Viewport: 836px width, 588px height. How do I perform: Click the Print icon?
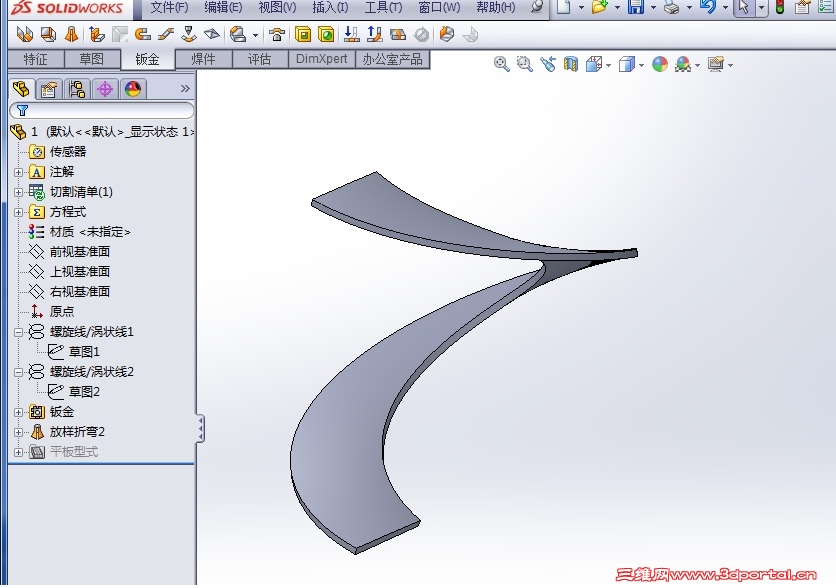tap(672, 7)
